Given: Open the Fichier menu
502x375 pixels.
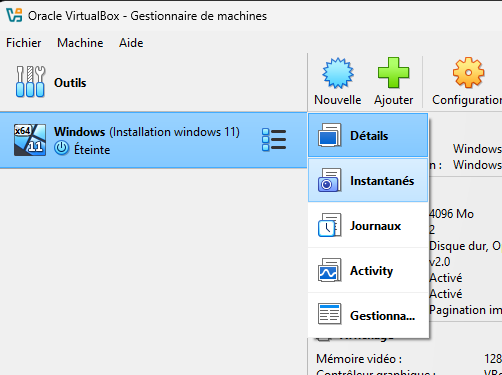Looking at the screenshot, I should coord(24,43).
